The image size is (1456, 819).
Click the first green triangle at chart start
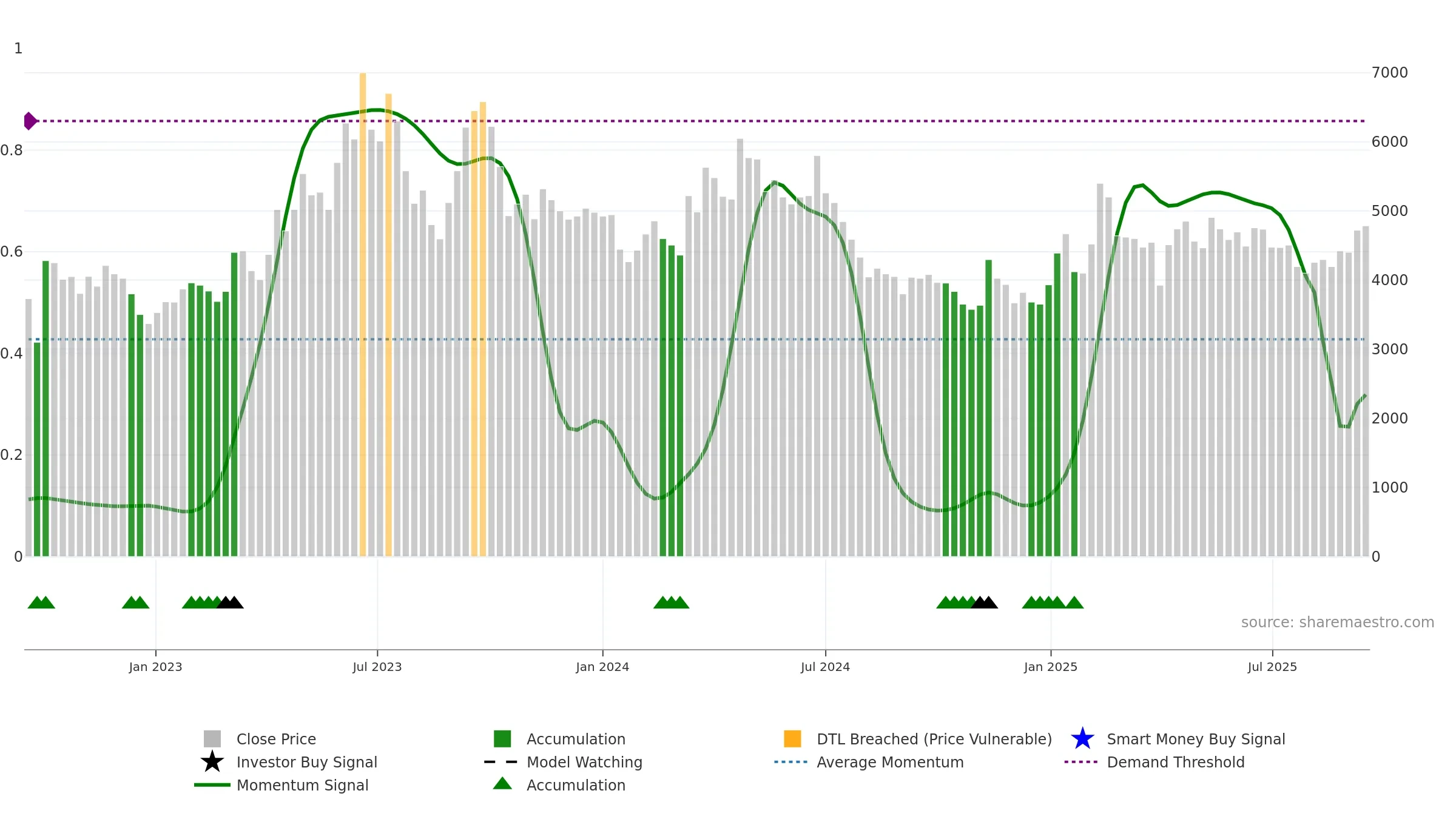point(36,602)
